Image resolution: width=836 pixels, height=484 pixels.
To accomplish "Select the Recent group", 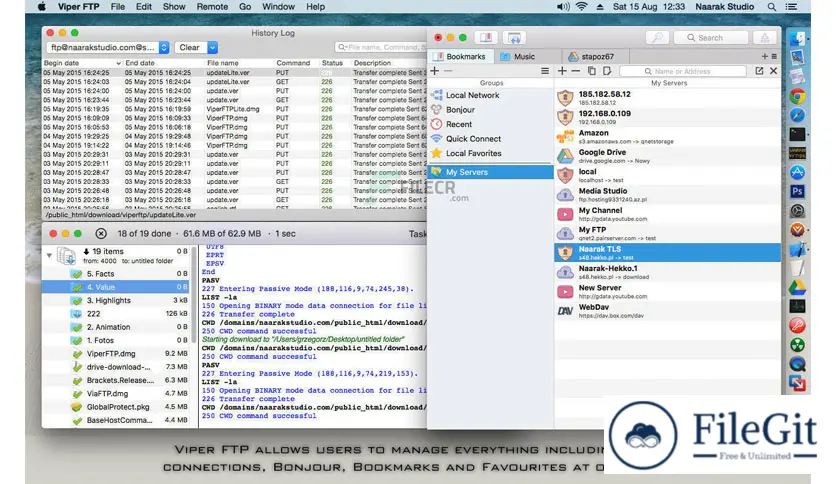I will click(491, 124).
